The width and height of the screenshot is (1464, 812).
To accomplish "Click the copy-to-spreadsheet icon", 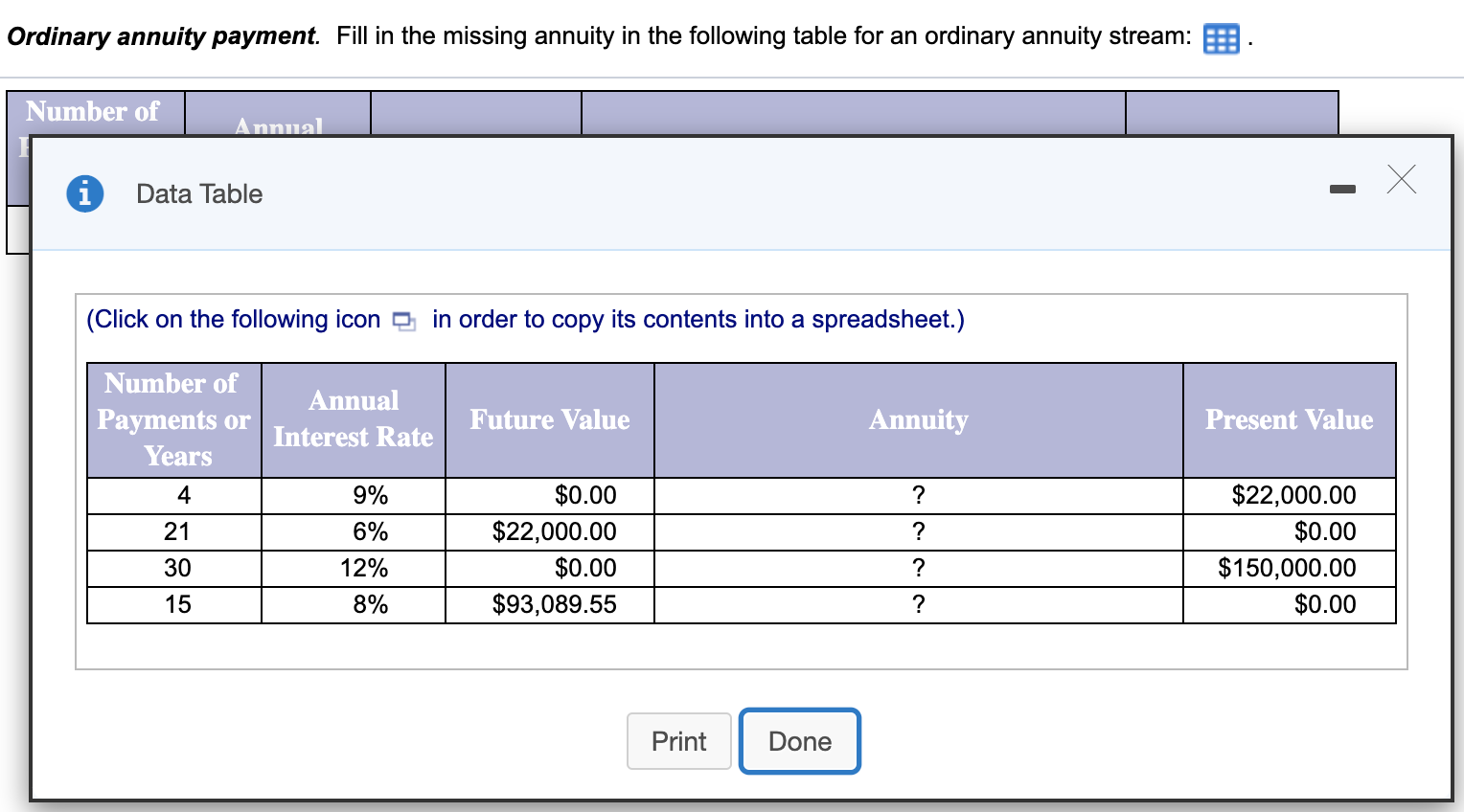I will 404,321.
